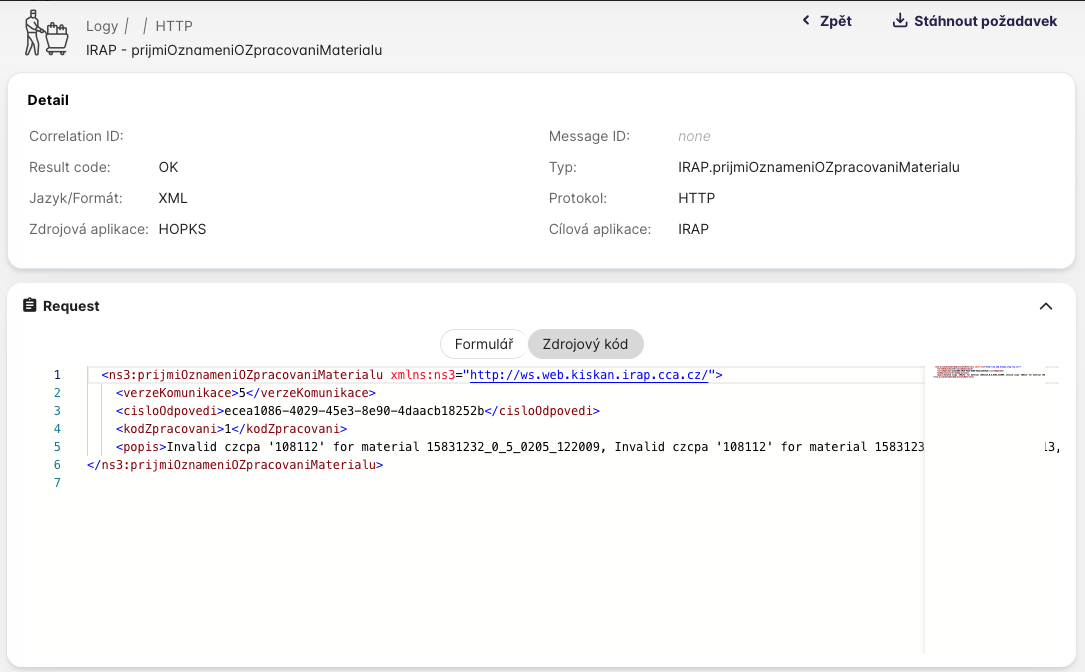Go to the HTTP breadcrumb
Screen dimensions: 1085x672
(x=174, y=26)
